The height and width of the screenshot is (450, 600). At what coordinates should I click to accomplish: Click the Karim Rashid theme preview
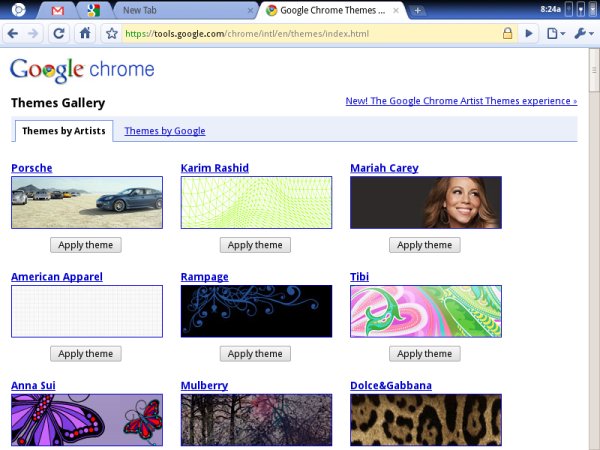click(256, 202)
